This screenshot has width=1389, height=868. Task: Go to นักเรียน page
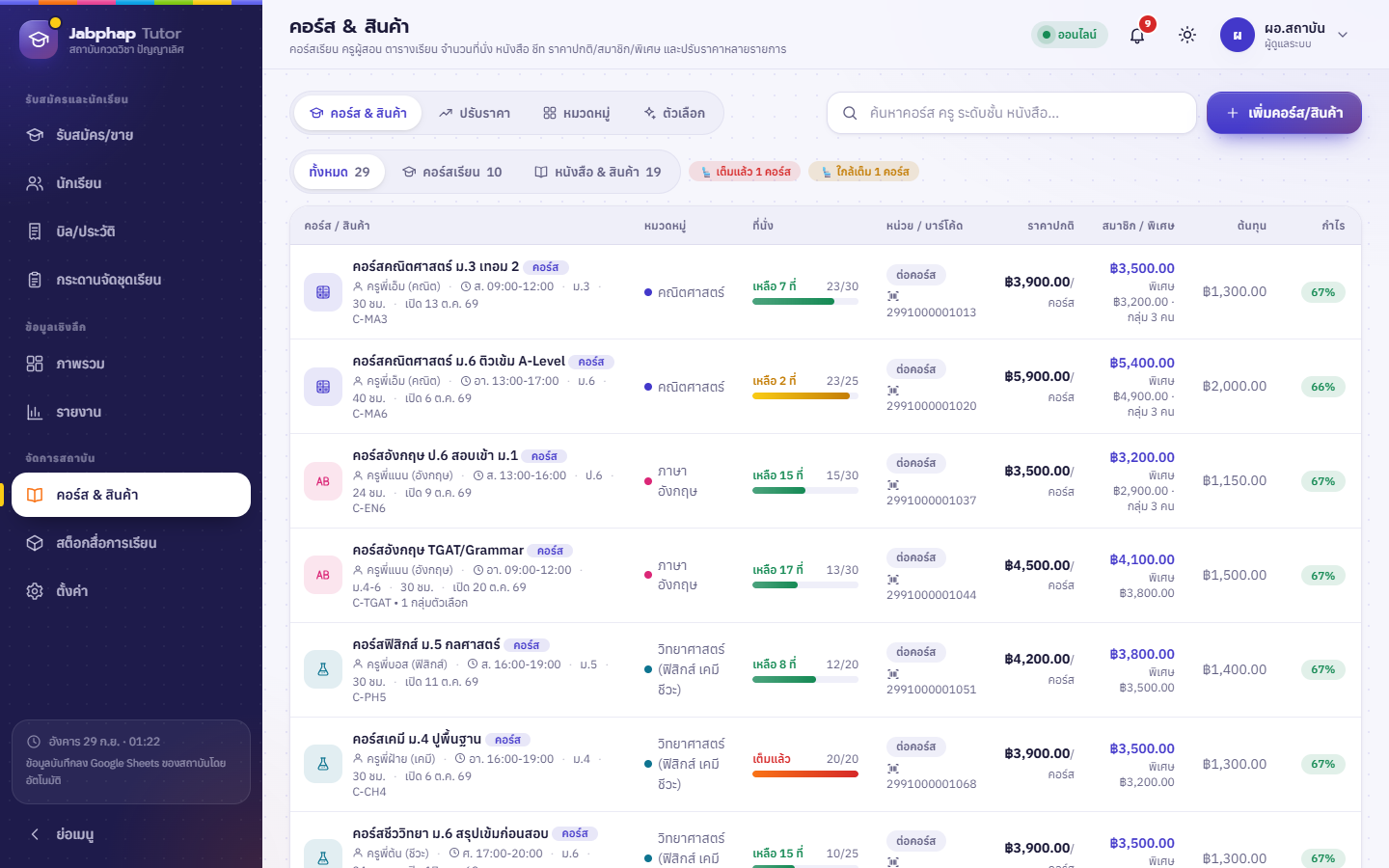(131, 183)
